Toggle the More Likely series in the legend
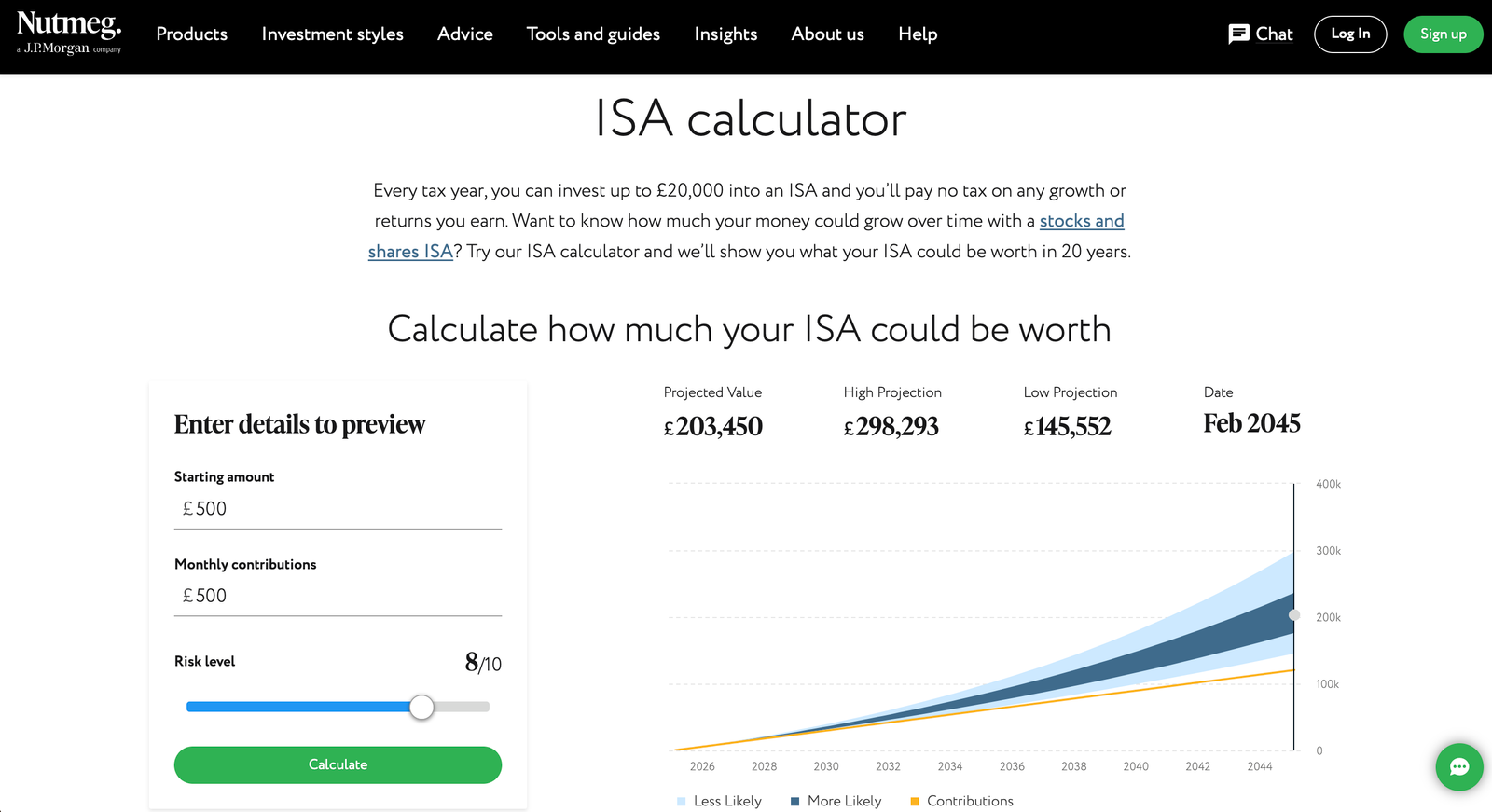The image size is (1492, 812). [794, 801]
